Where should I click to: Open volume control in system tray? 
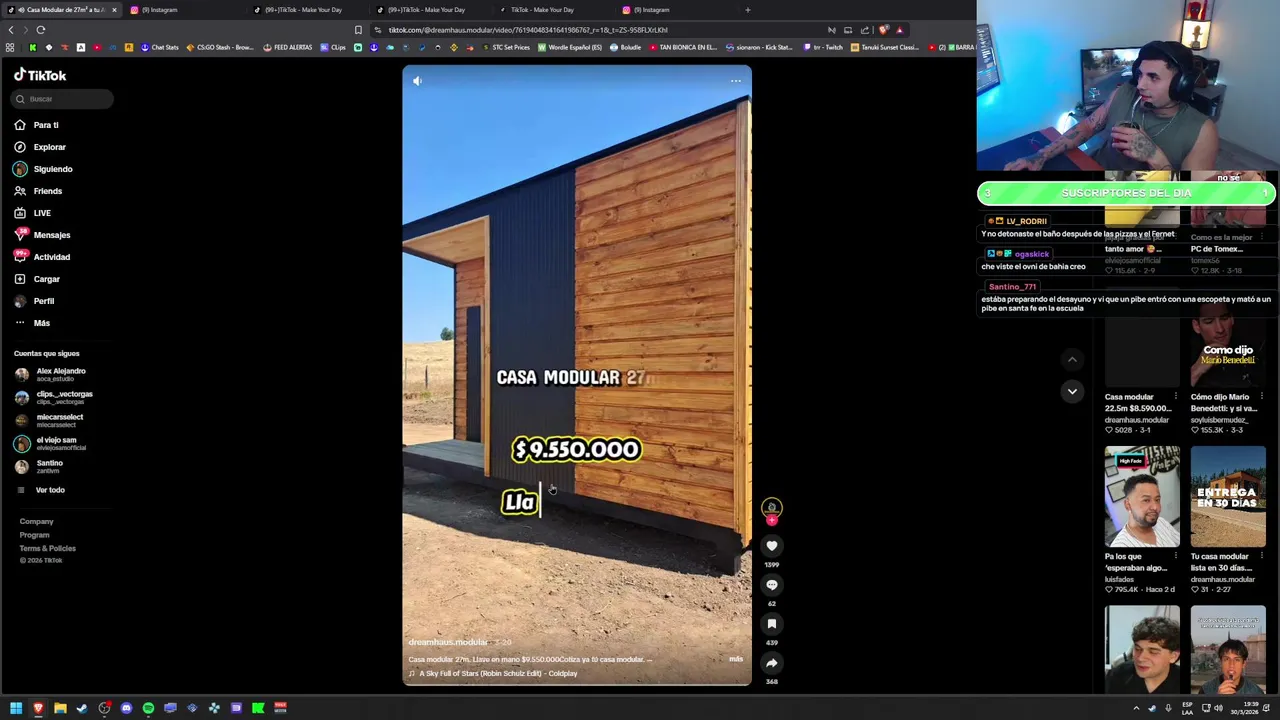coord(1217,708)
